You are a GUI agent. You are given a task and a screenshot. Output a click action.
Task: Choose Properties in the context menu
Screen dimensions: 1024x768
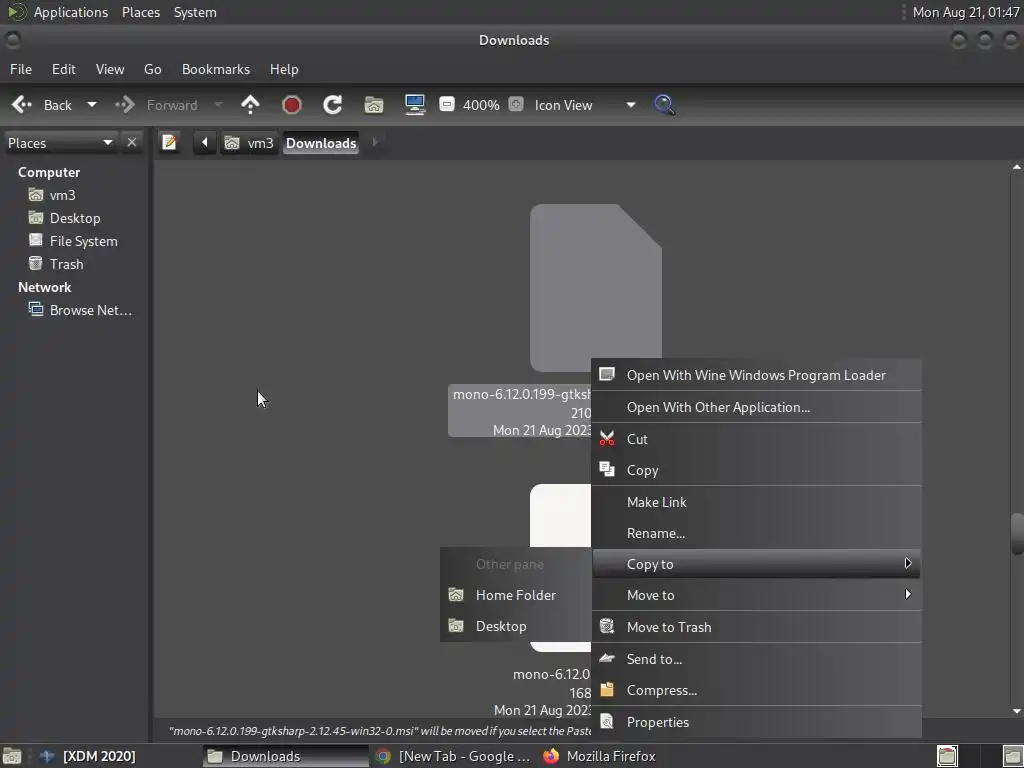coord(756,722)
